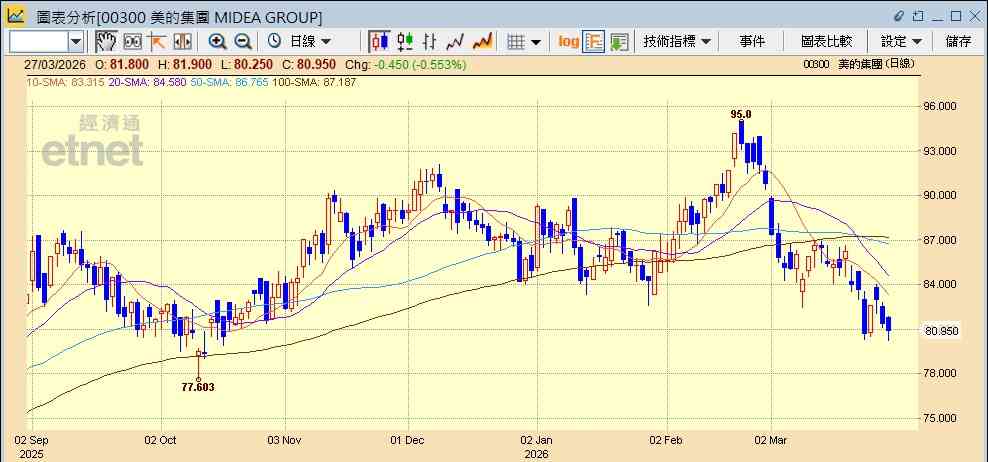Click the pop-out window icon

click(x=918, y=16)
